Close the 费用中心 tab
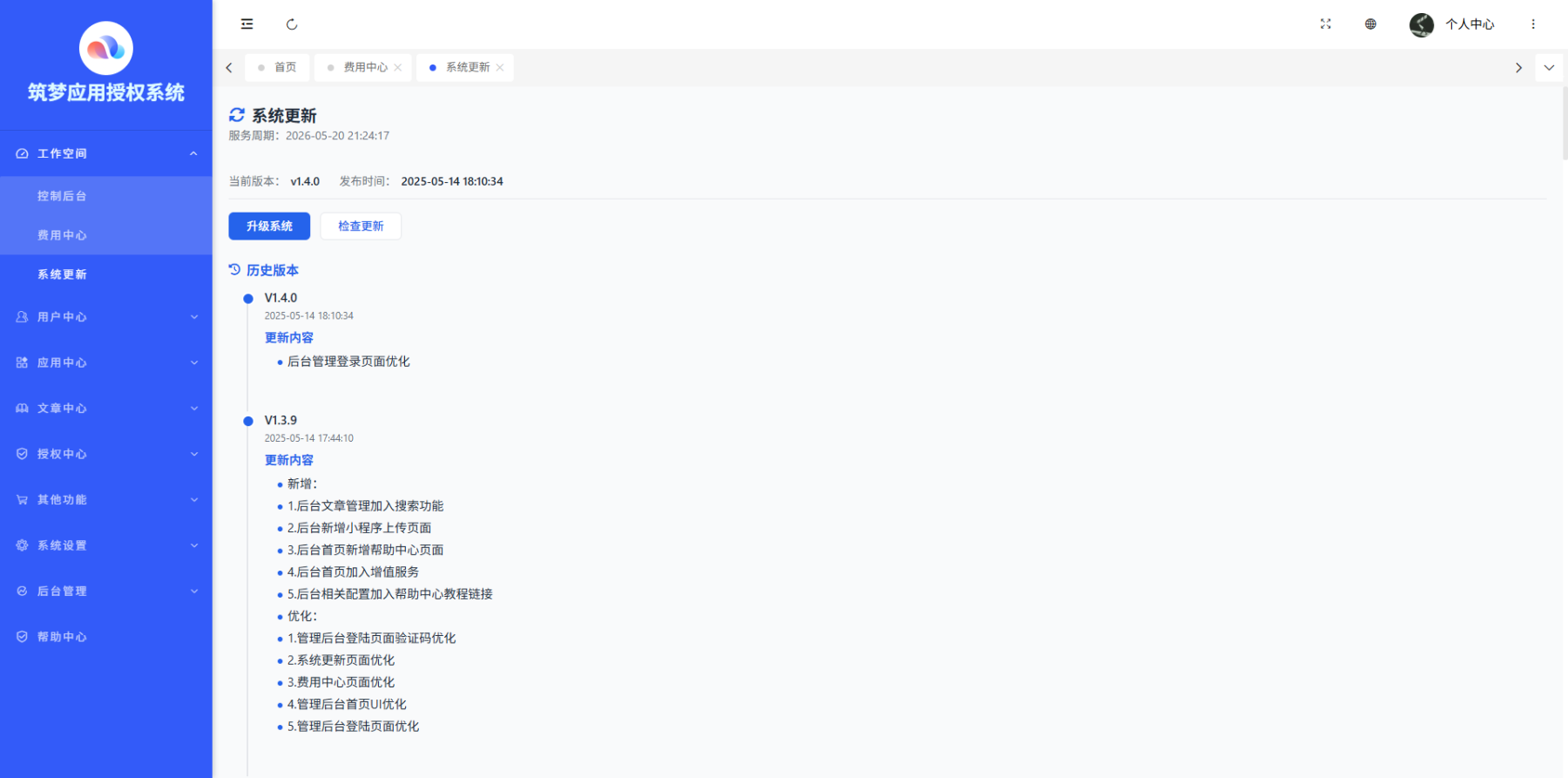The height and width of the screenshot is (778, 1568). click(398, 67)
